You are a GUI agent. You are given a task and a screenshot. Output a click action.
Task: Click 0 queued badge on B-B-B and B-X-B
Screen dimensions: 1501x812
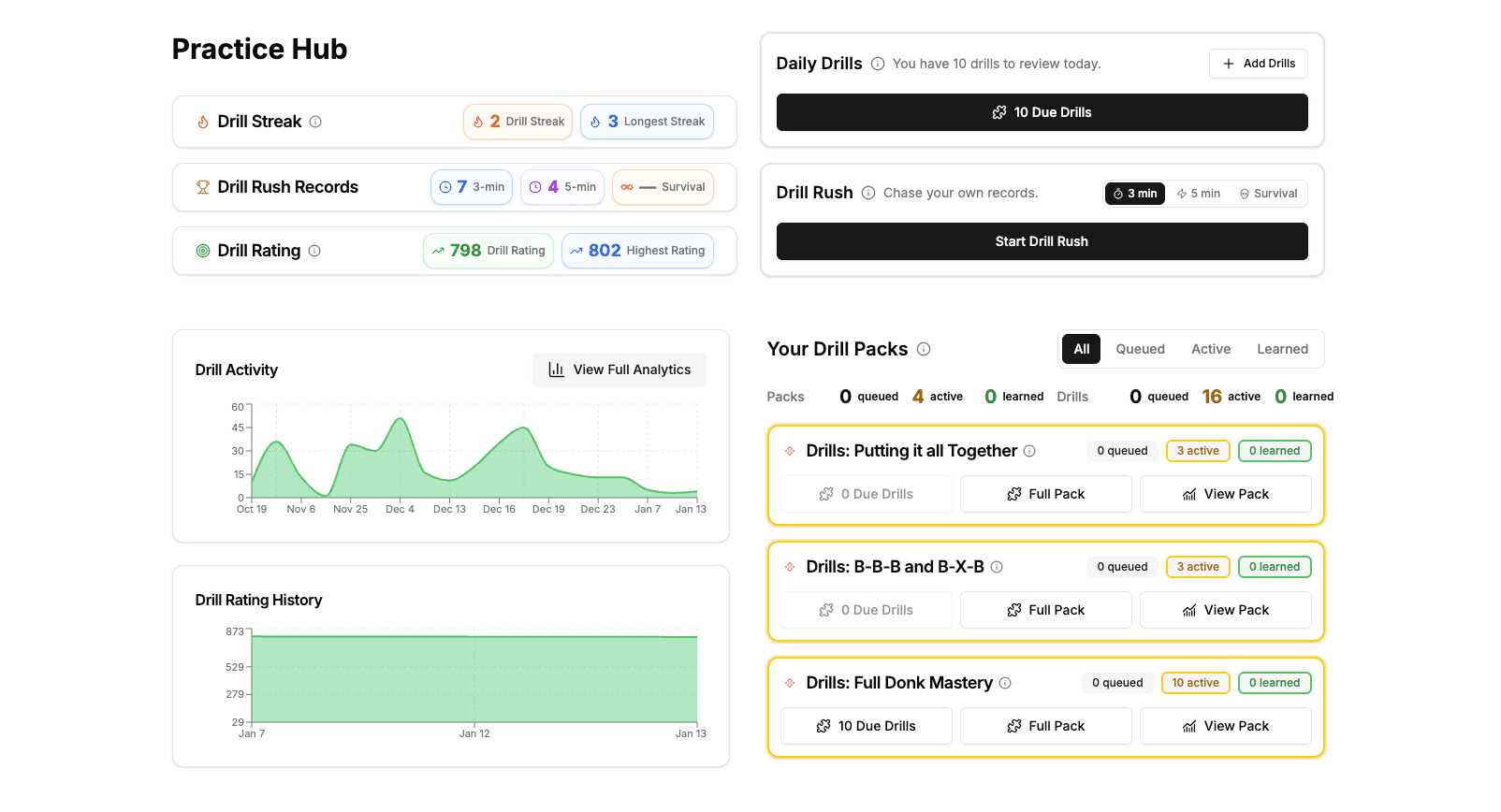[x=1122, y=567]
